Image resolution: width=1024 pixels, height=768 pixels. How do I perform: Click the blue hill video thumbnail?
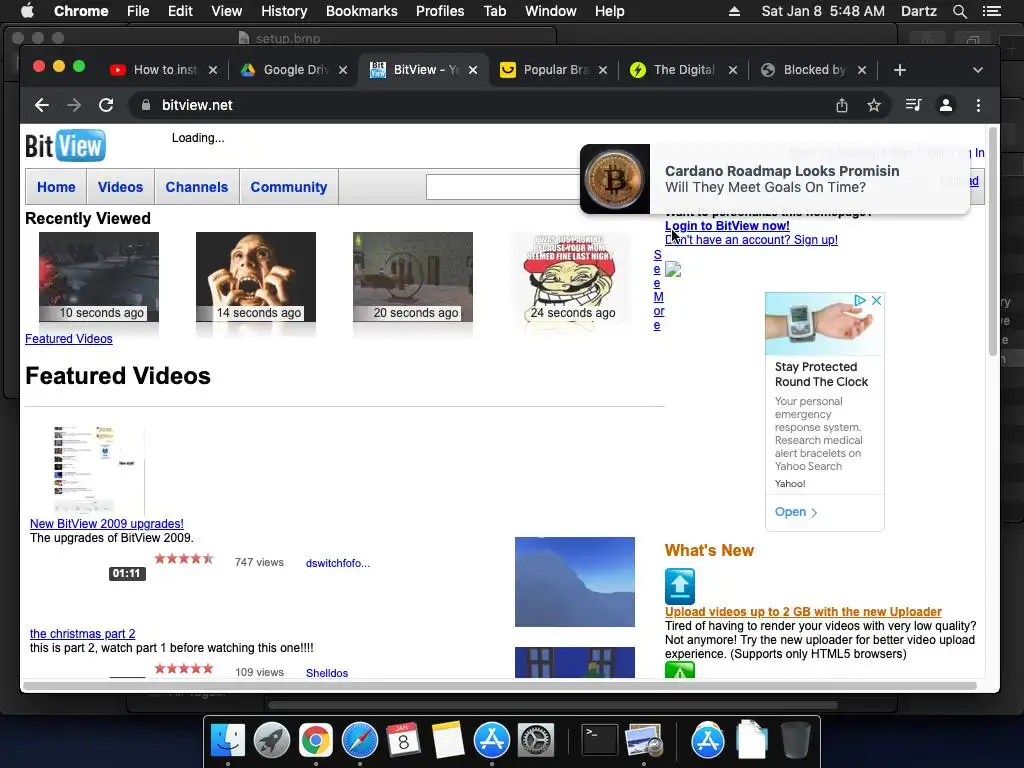click(575, 582)
